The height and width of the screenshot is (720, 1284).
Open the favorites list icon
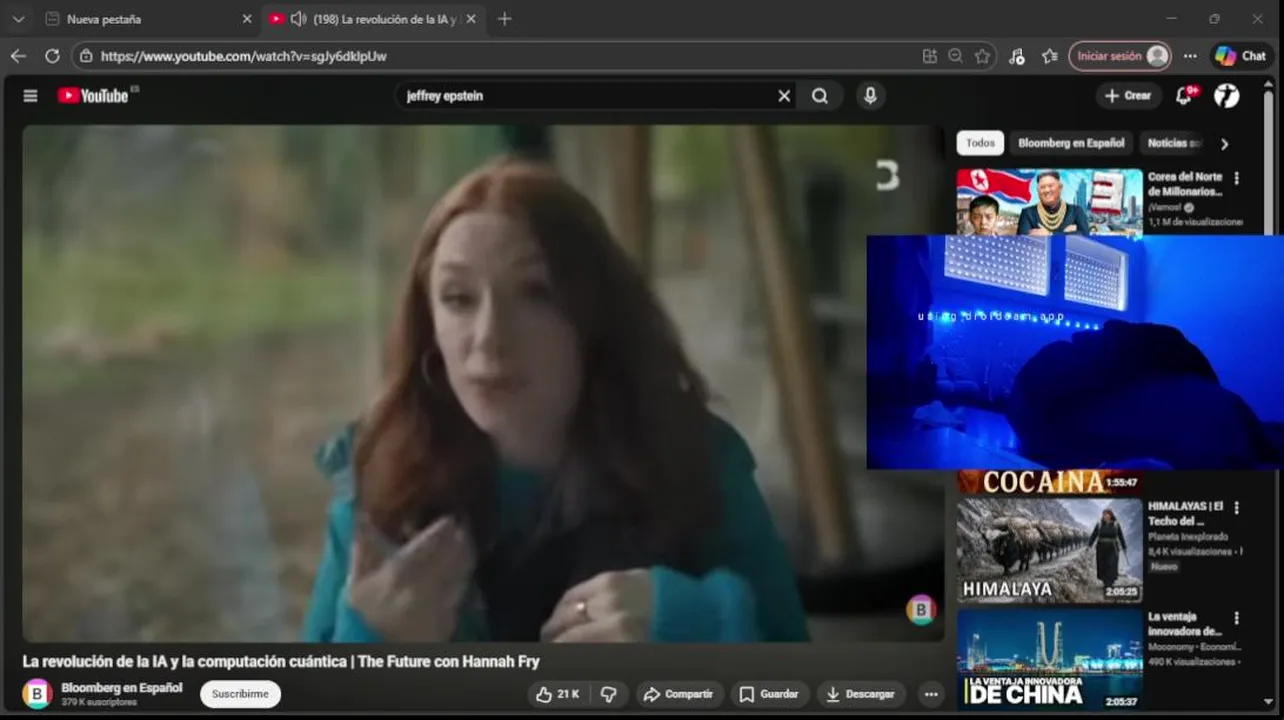pos(1049,56)
